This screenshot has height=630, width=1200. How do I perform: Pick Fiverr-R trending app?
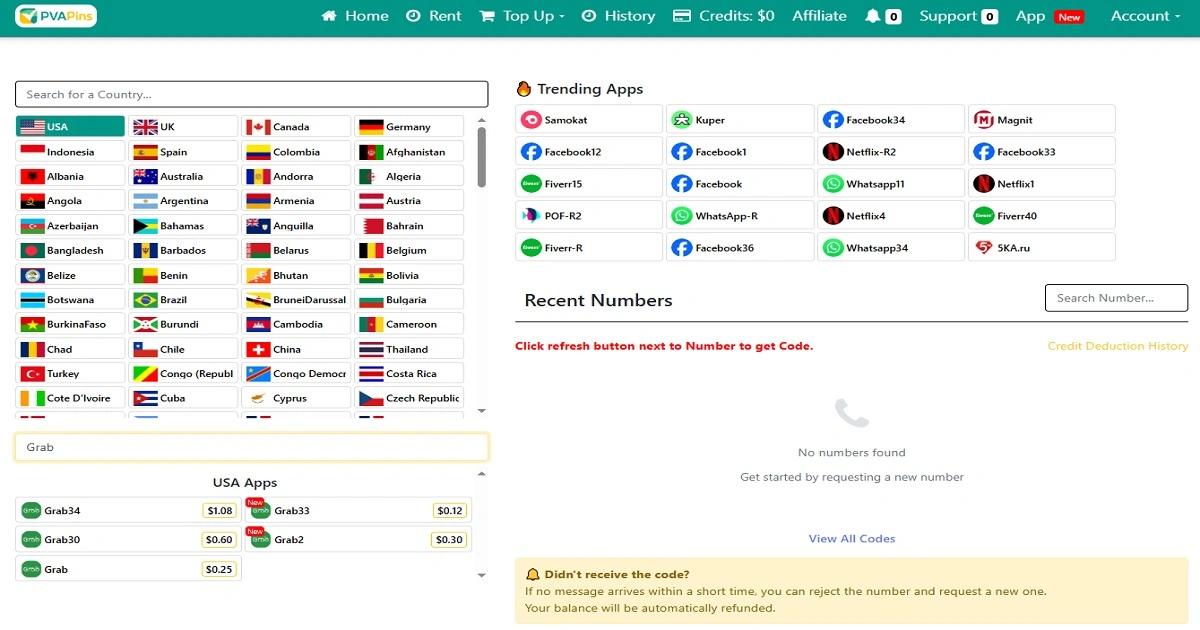tap(589, 247)
